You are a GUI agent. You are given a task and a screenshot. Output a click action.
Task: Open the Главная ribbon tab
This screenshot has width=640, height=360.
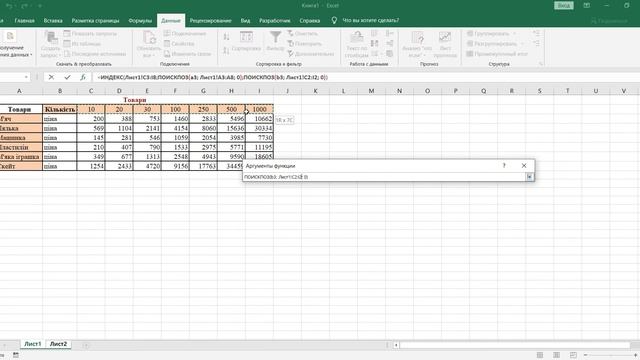coord(24,20)
